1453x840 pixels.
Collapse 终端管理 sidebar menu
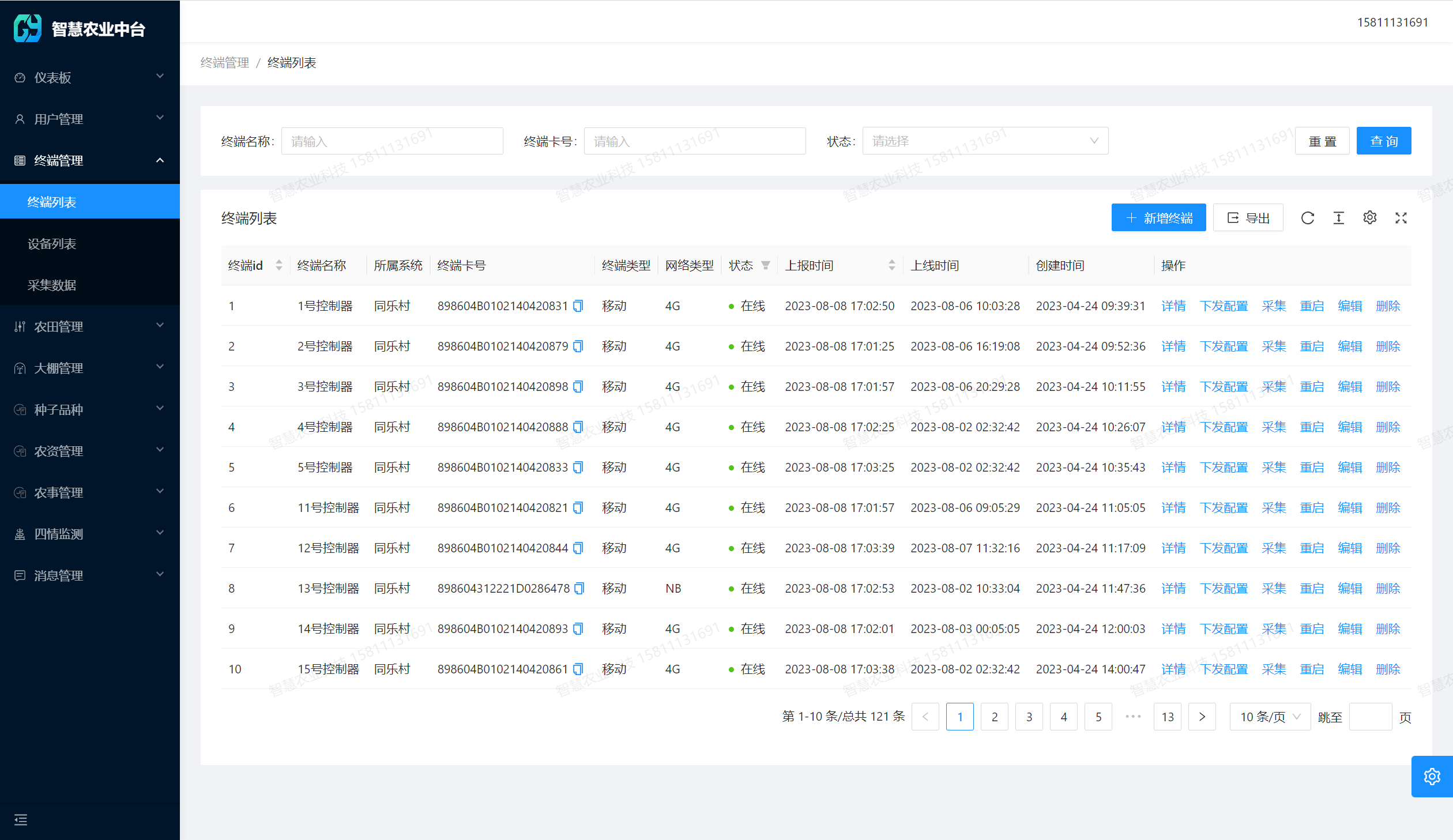coord(90,160)
